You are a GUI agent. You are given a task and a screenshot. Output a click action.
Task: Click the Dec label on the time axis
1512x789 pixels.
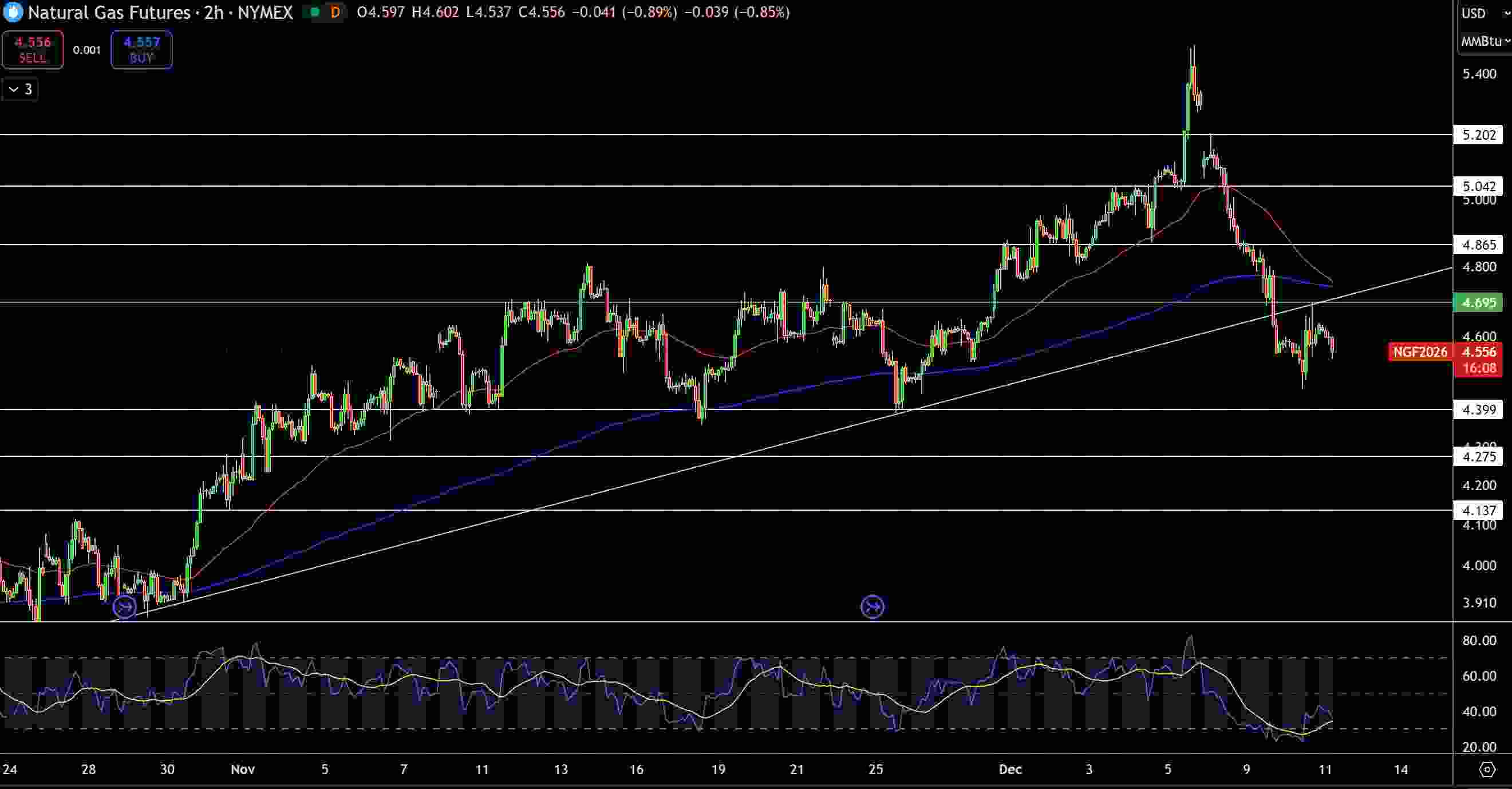[x=1011, y=770]
